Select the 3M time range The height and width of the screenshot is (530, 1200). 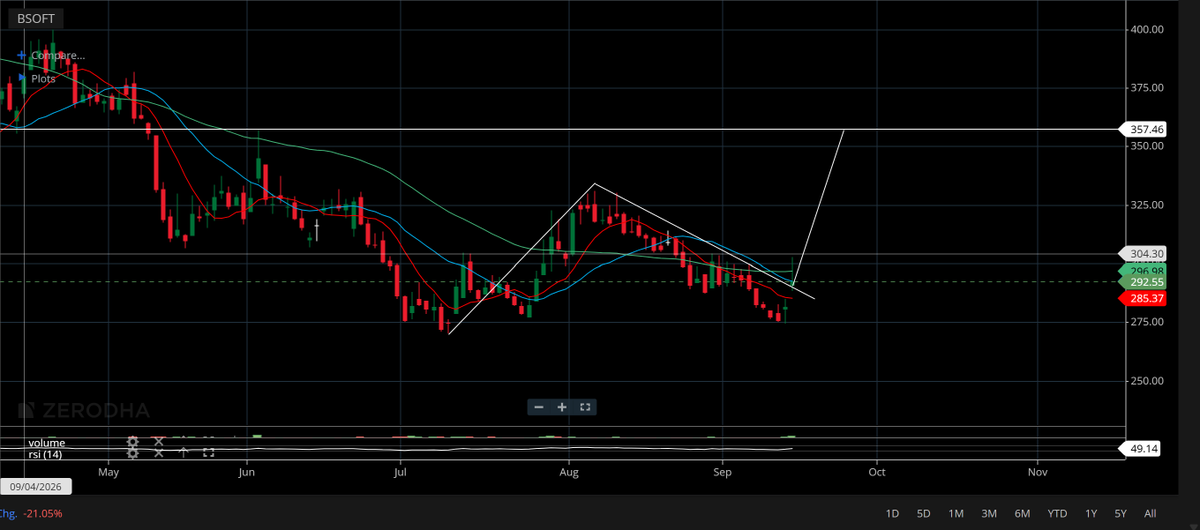click(x=989, y=513)
